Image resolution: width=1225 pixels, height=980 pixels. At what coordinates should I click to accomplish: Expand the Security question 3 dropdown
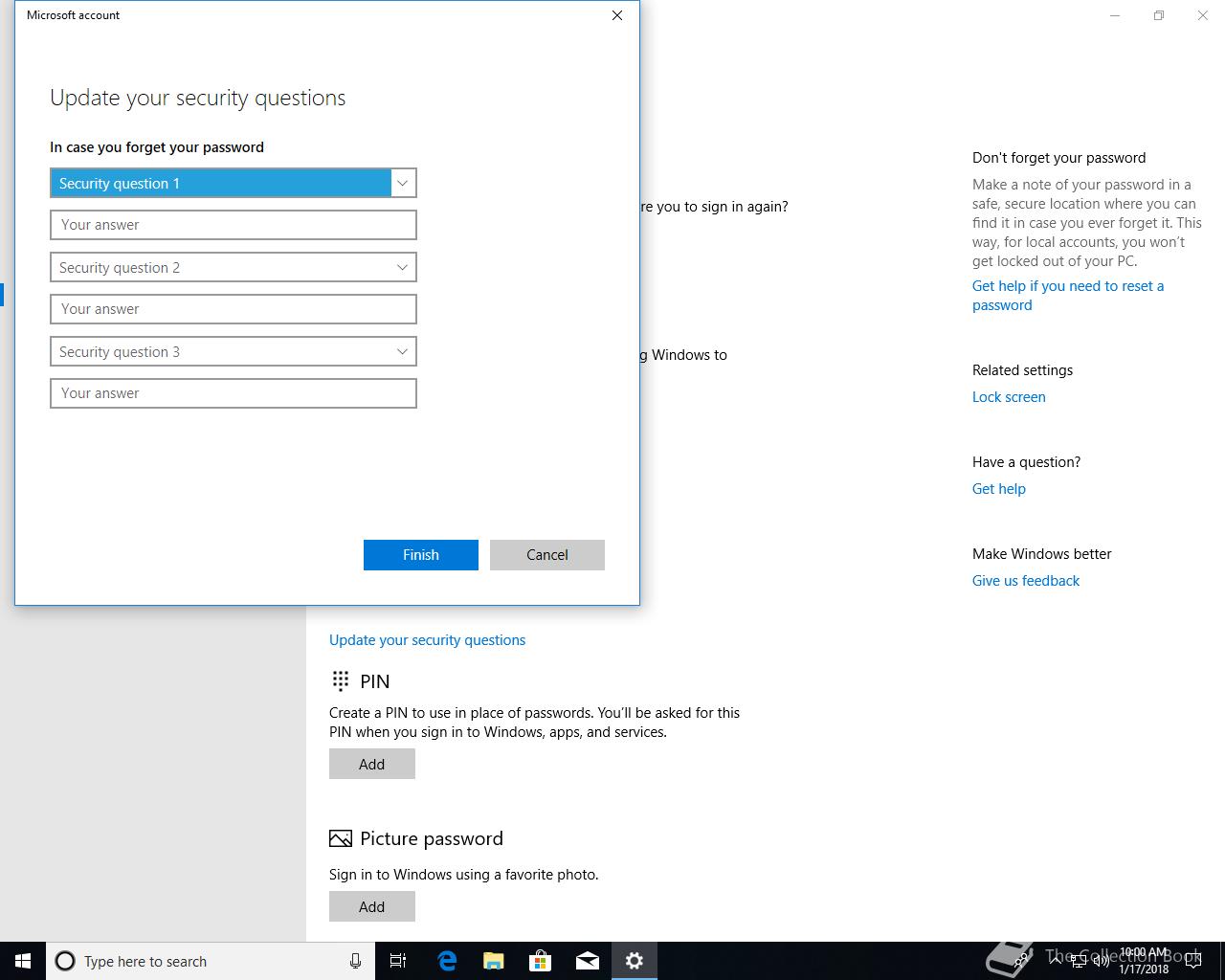[x=233, y=351]
